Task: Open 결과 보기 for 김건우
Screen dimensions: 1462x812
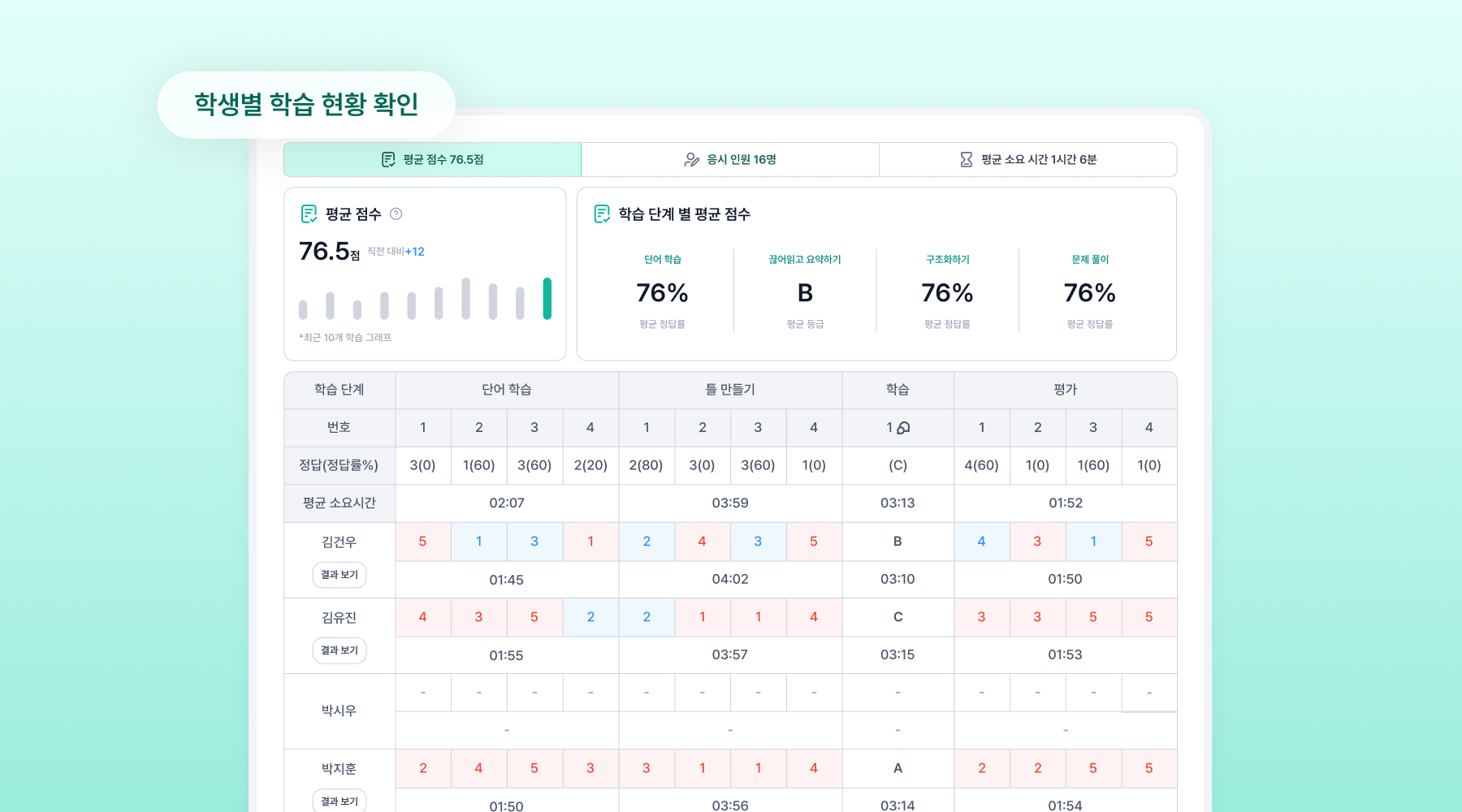Action: [340, 575]
